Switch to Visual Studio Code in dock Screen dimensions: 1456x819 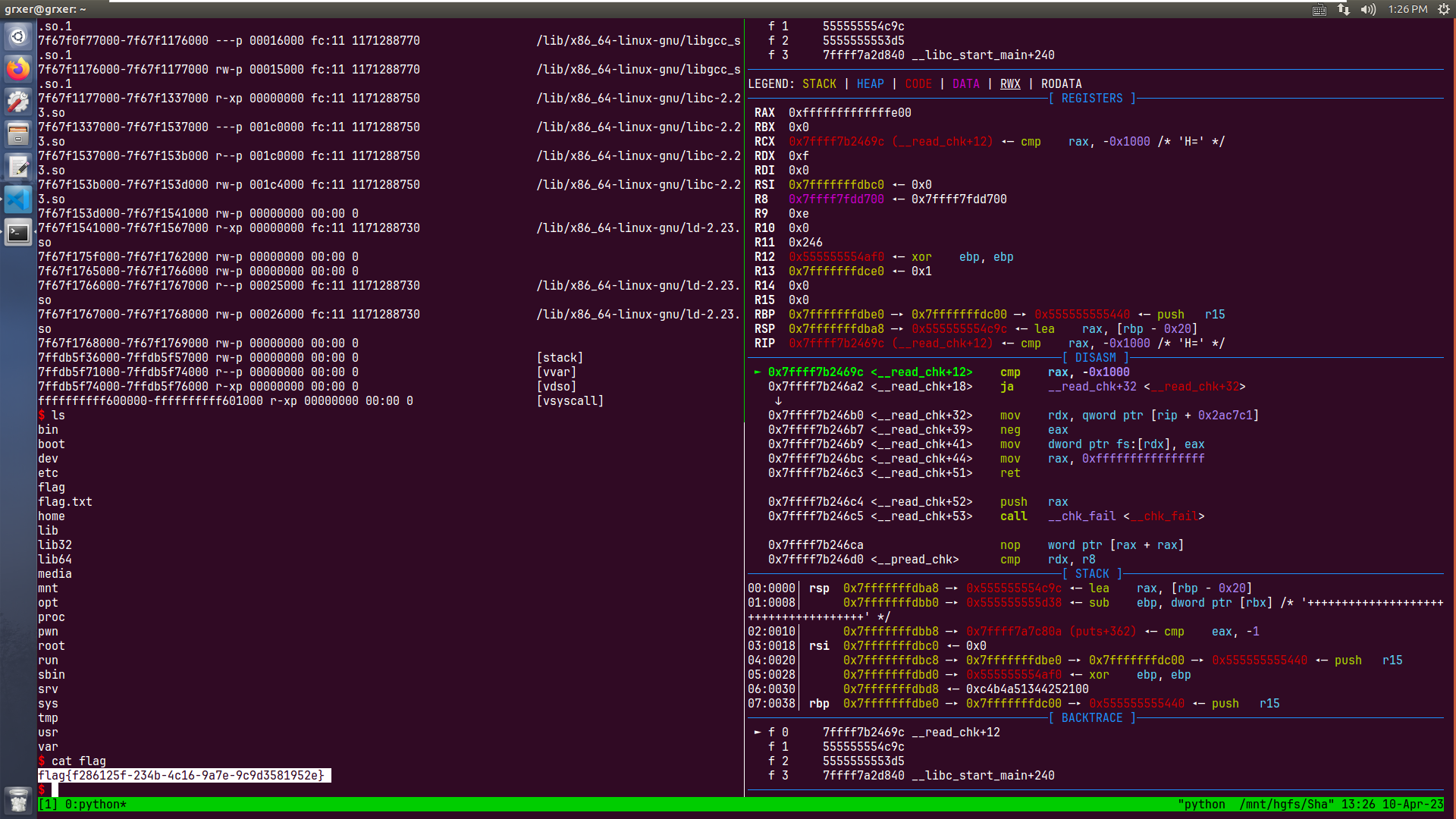point(18,199)
